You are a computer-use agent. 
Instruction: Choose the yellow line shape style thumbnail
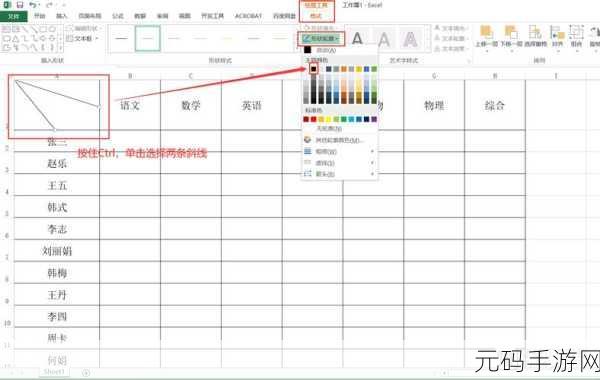[227, 39]
